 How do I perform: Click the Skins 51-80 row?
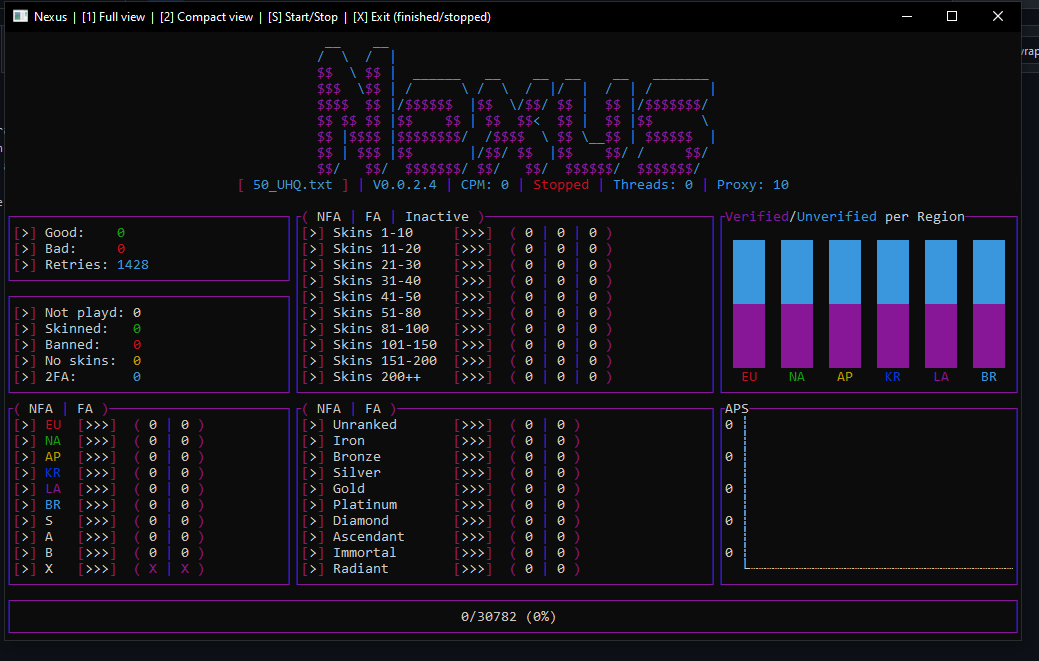457,313
